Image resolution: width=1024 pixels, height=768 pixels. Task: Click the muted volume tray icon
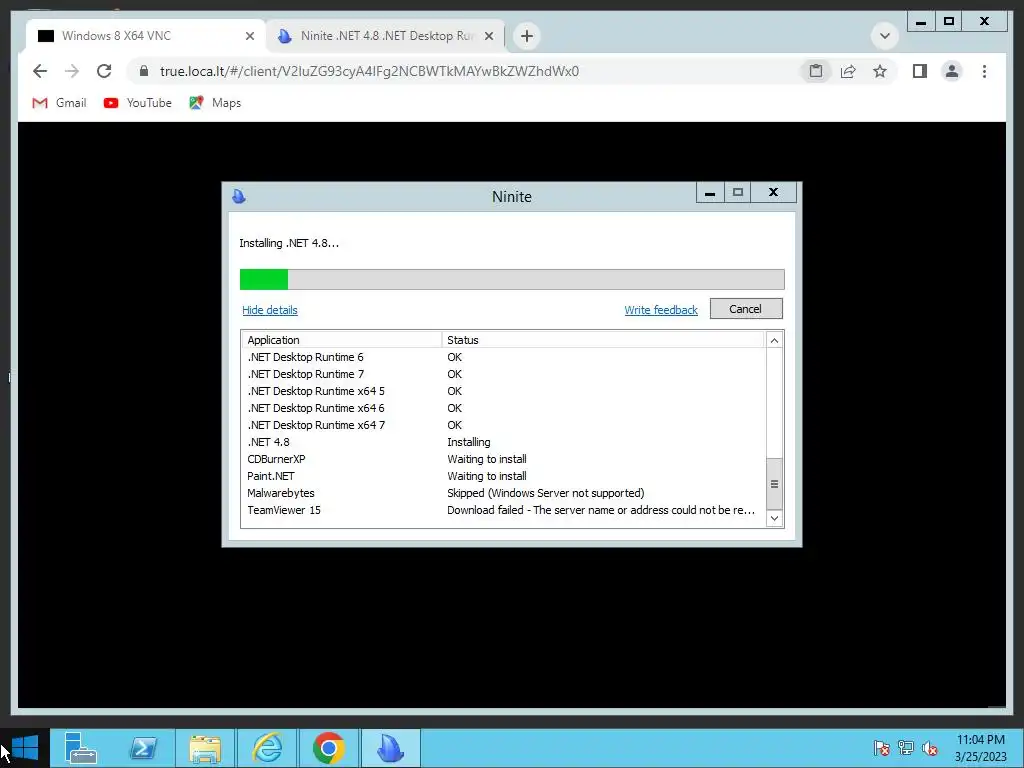pyautogui.click(x=929, y=748)
